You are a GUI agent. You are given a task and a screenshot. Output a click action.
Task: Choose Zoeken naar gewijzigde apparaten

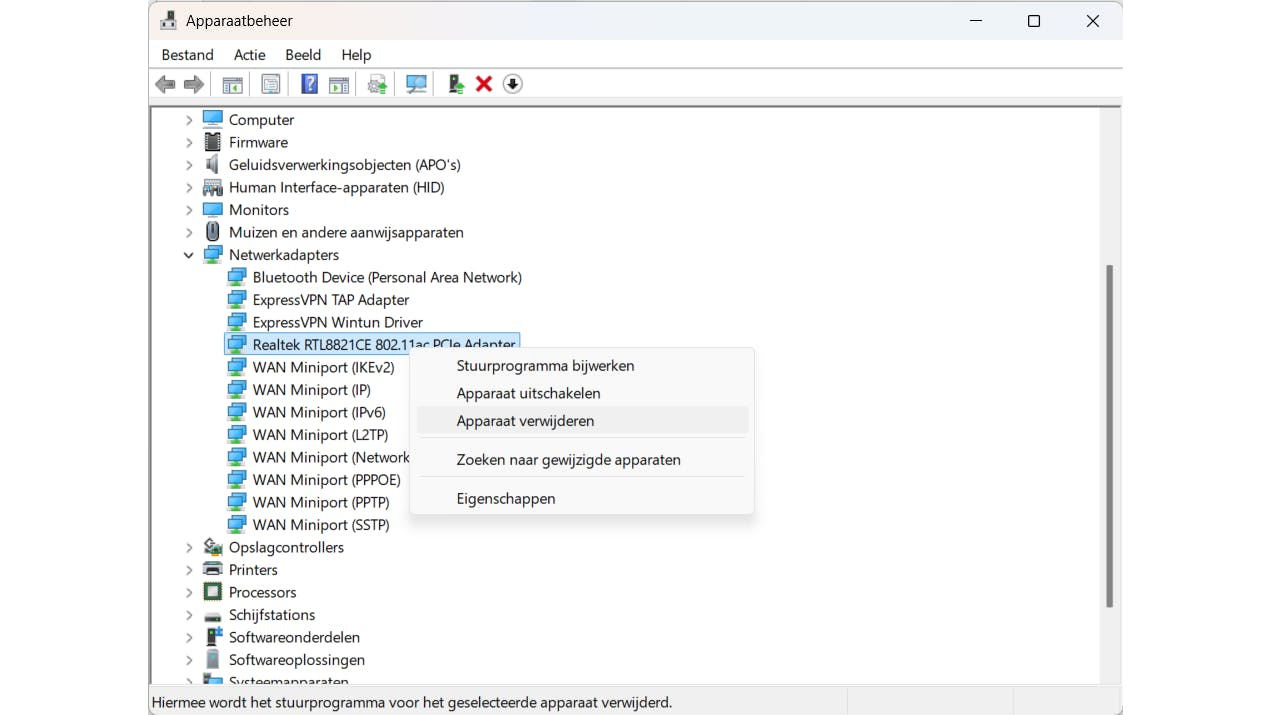tap(582, 460)
